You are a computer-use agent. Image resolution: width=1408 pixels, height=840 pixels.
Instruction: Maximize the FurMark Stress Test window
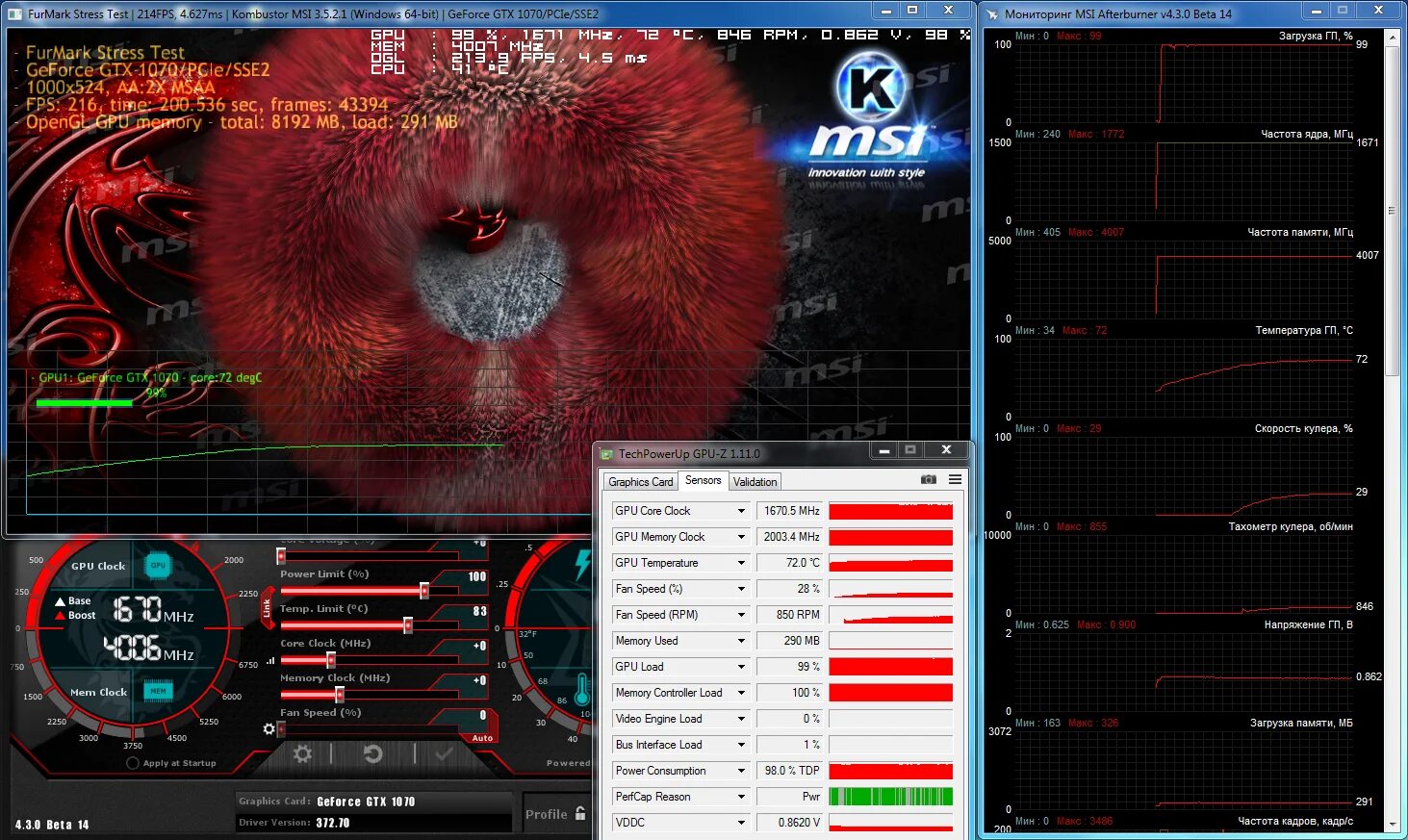click(912, 10)
